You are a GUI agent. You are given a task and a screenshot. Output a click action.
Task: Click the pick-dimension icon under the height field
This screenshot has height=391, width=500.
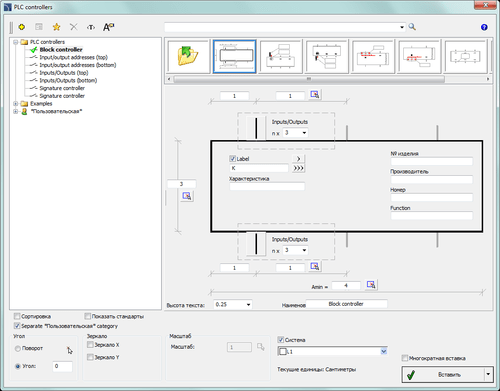(x=187, y=196)
